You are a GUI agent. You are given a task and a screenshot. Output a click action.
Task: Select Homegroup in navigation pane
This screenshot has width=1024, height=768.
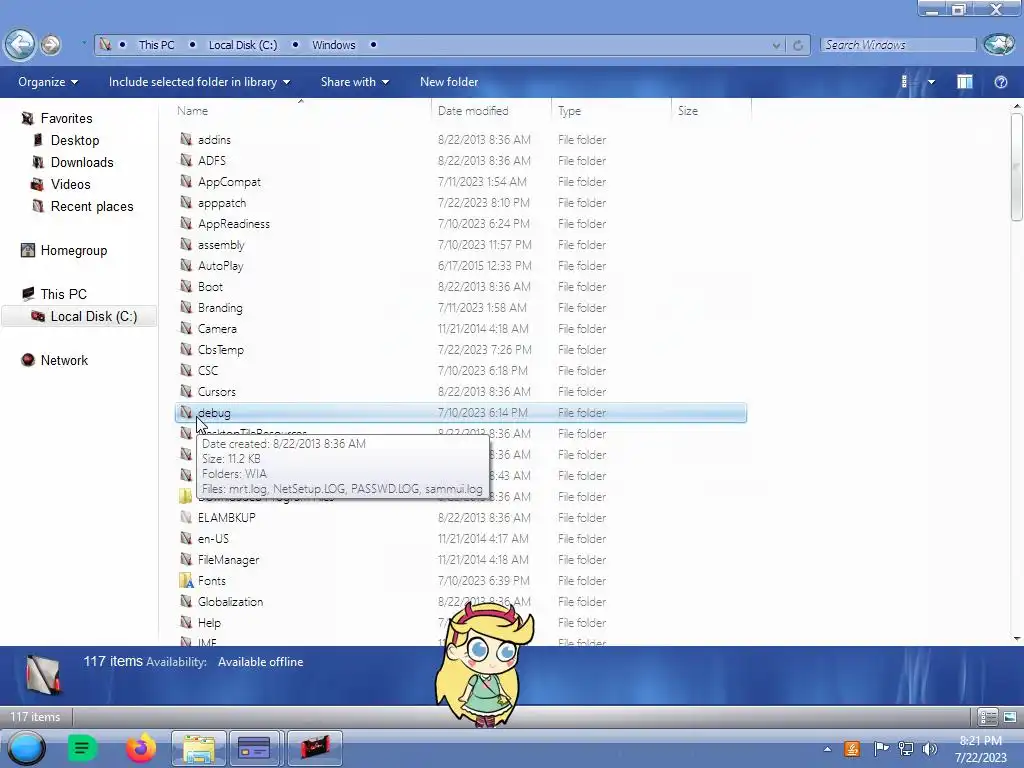click(x=73, y=250)
